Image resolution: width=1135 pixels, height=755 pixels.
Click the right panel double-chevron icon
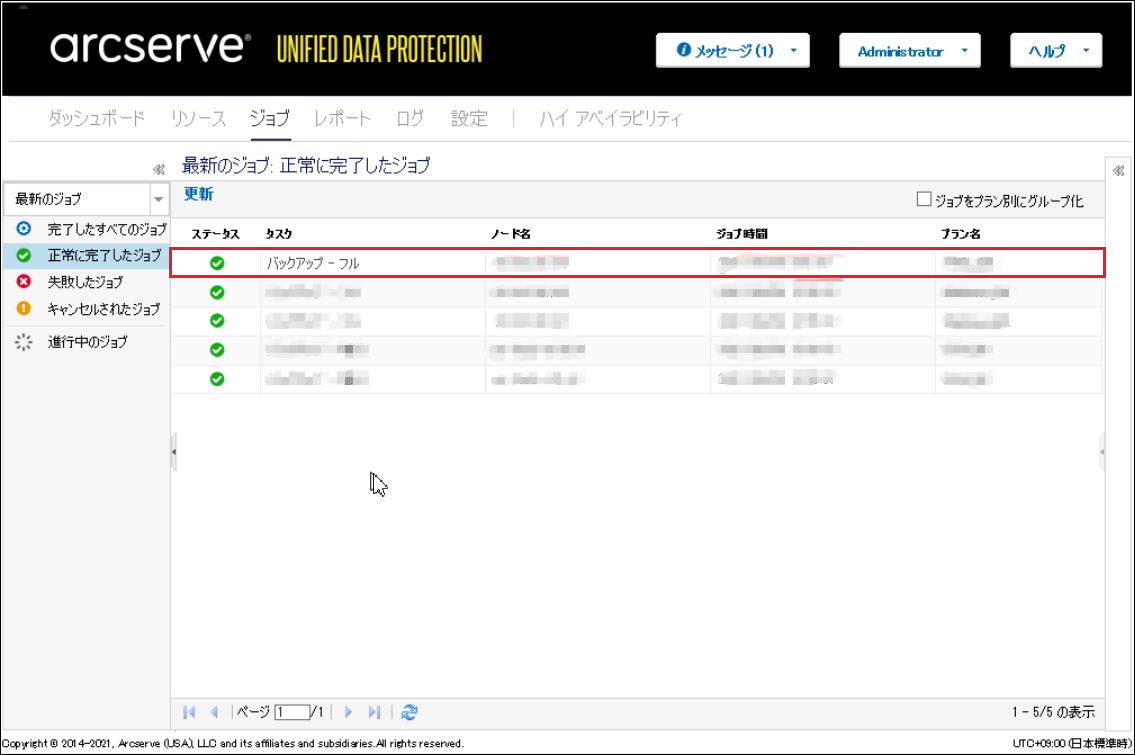coord(1119,170)
